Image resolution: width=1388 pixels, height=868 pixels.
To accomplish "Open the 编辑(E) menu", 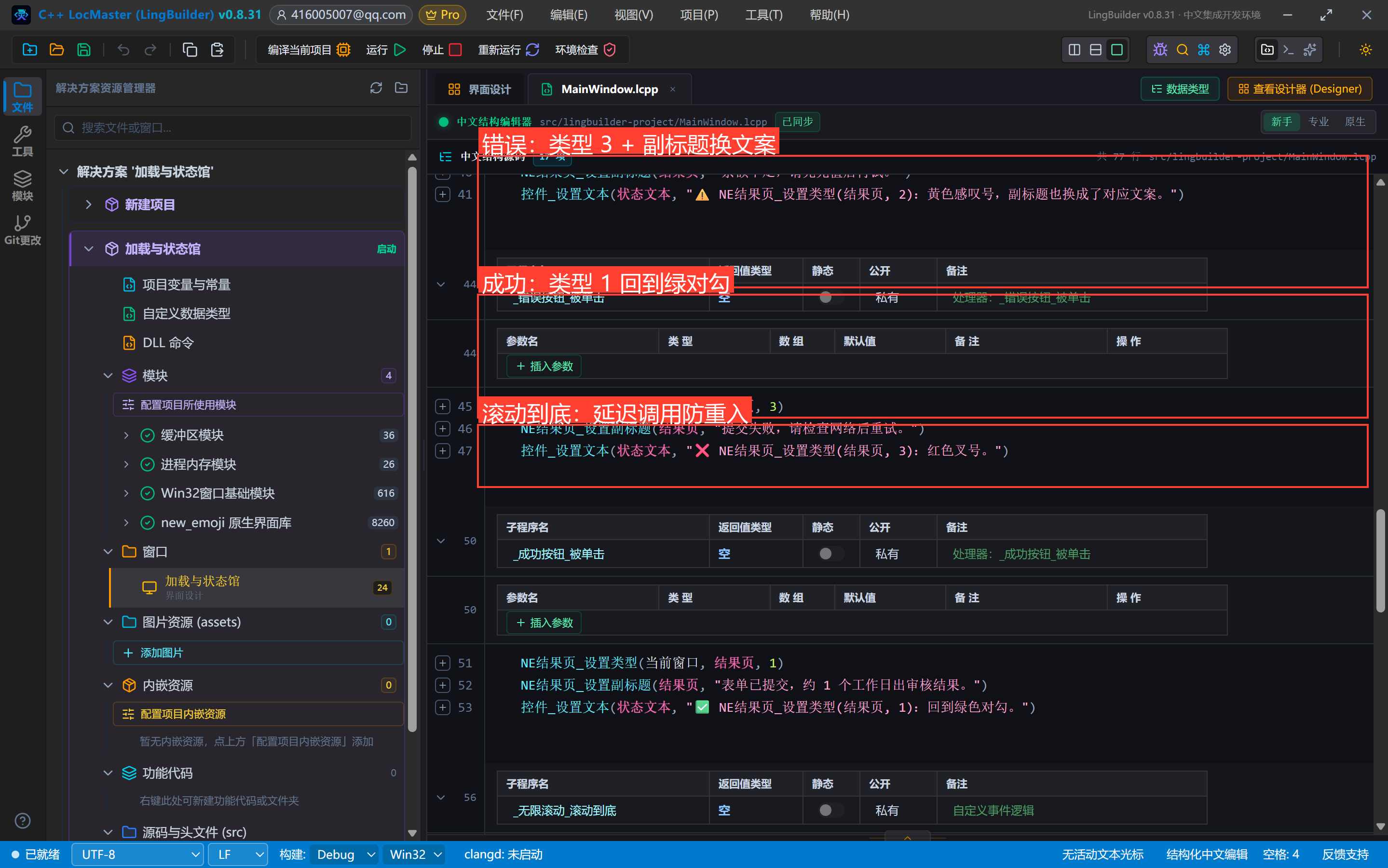I will click(x=568, y=15).
